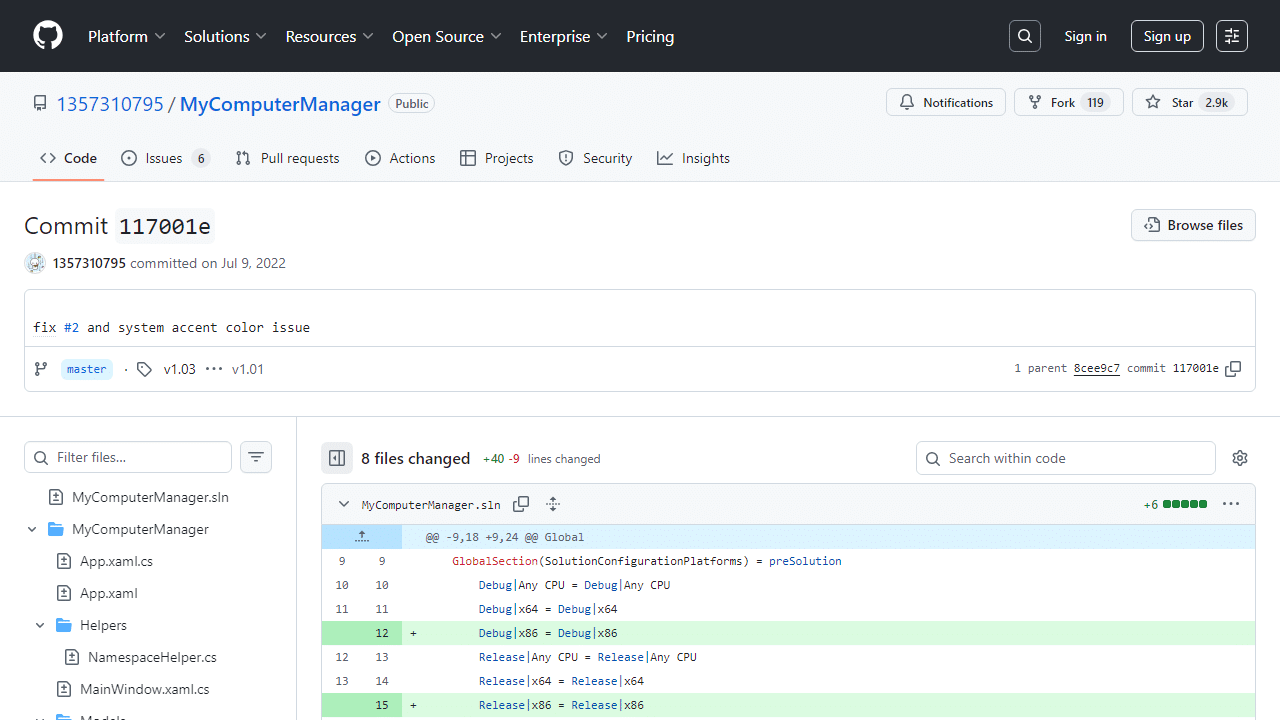
Task: Open the Actions tab
Action: tap(400, 158)
